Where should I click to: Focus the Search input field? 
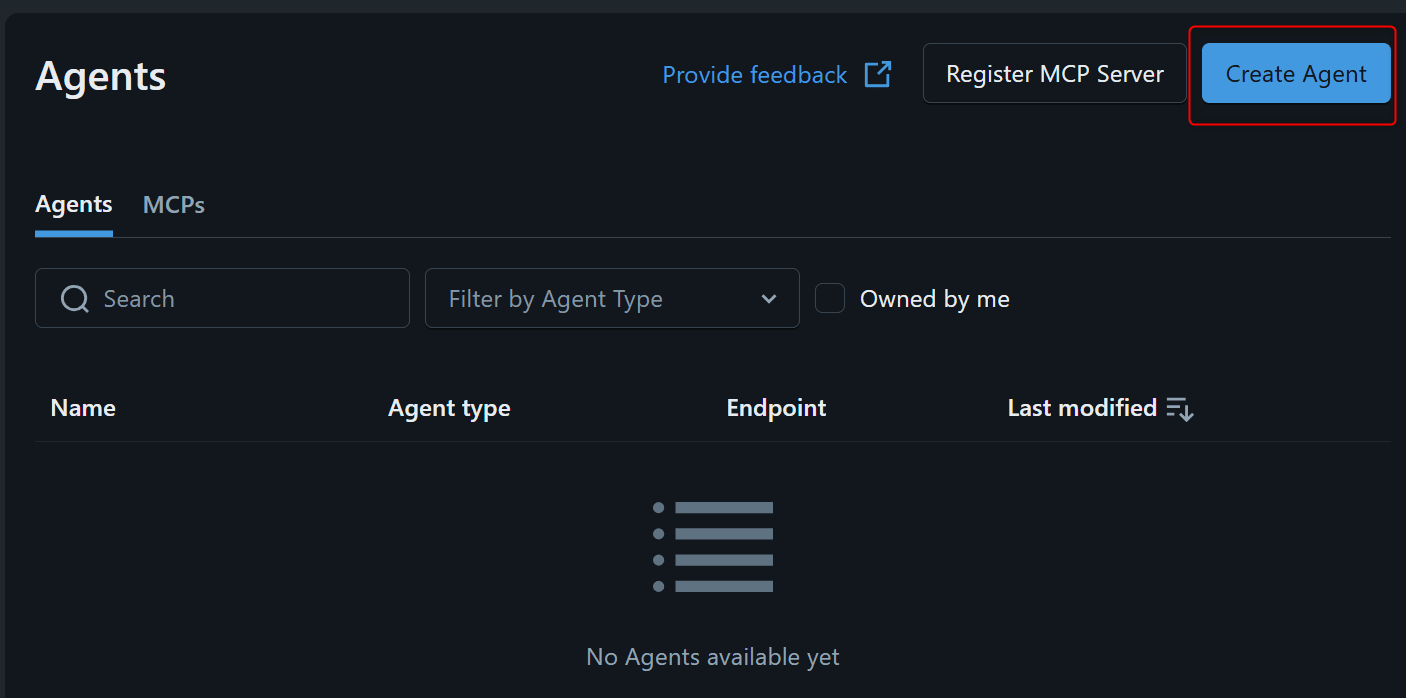[x=250, y=298]
